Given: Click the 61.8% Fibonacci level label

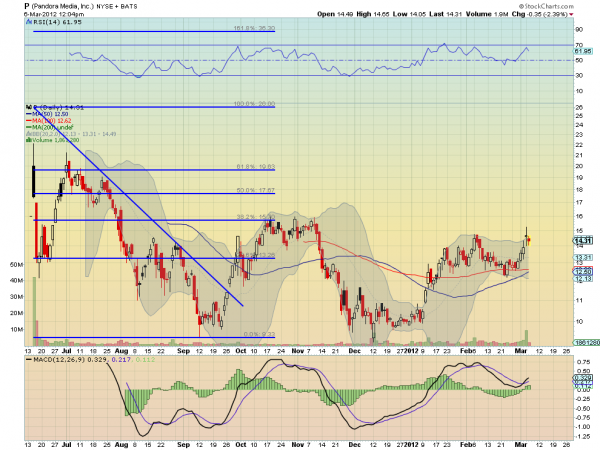Looking at the screenshot, I should pos(256,166).
